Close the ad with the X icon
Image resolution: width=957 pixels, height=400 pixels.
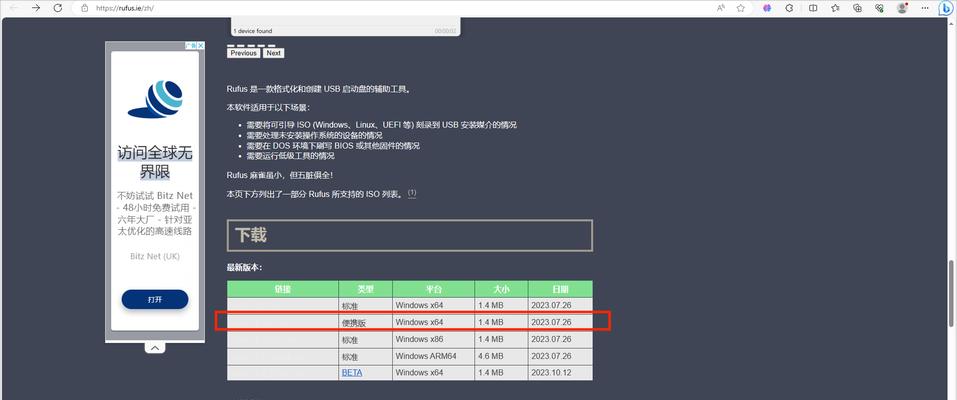tap(201, 45)
